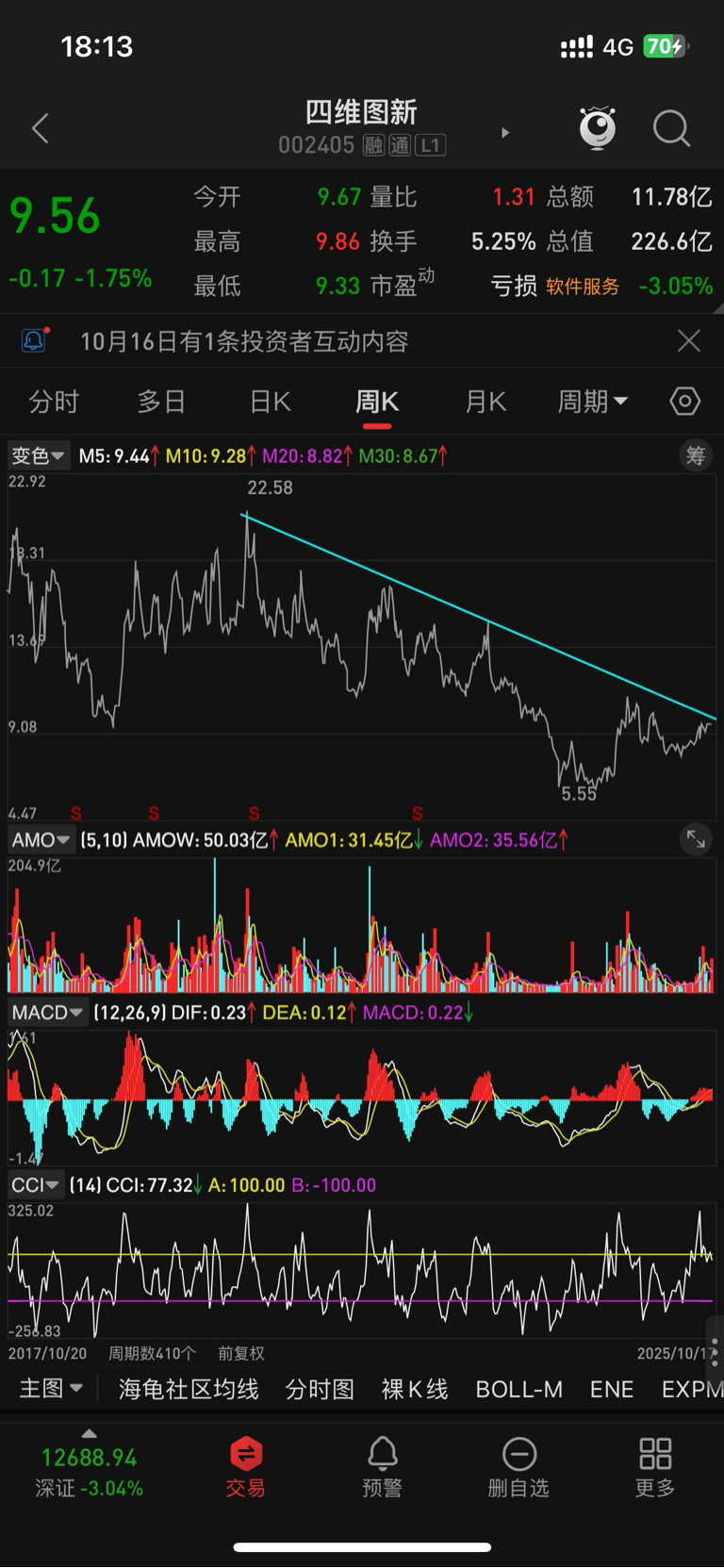Switch to 月K monthly tab
Viewport: 724px width, 1568px height.
click(x=485, y=402)
